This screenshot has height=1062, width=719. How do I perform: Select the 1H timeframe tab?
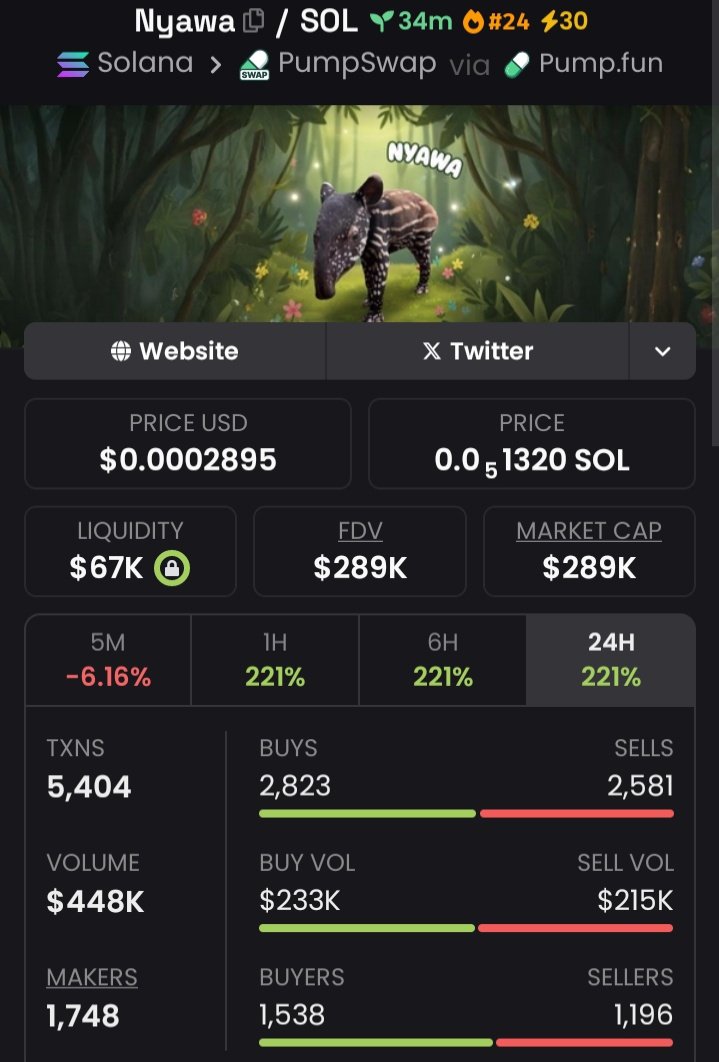(275, 660)
